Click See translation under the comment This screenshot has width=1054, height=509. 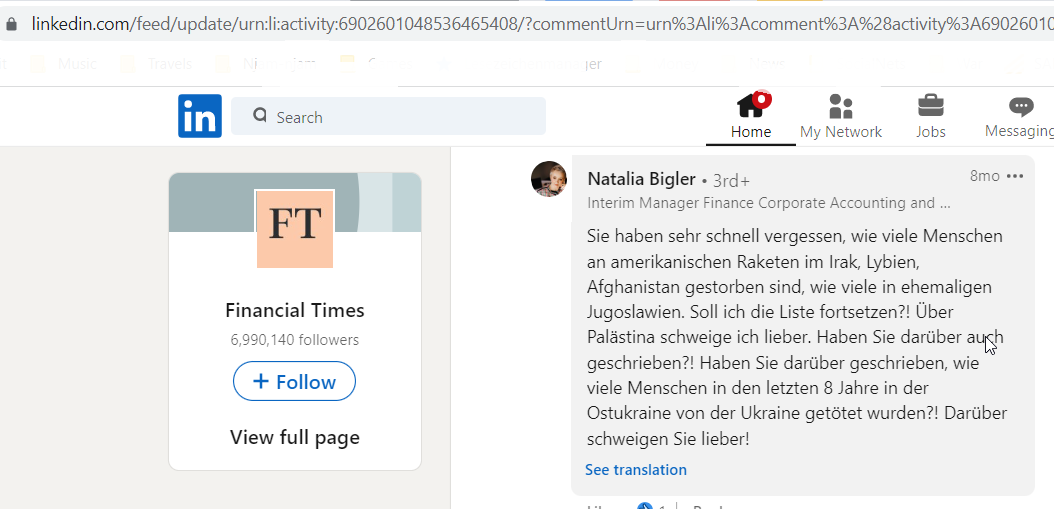click(636, 469)
